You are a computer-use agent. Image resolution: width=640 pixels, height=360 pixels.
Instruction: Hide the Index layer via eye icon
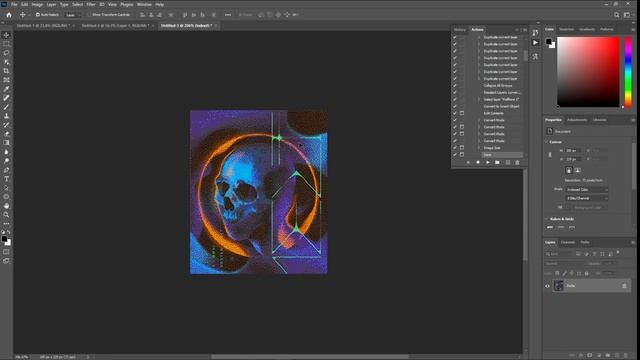pos(547,286)
